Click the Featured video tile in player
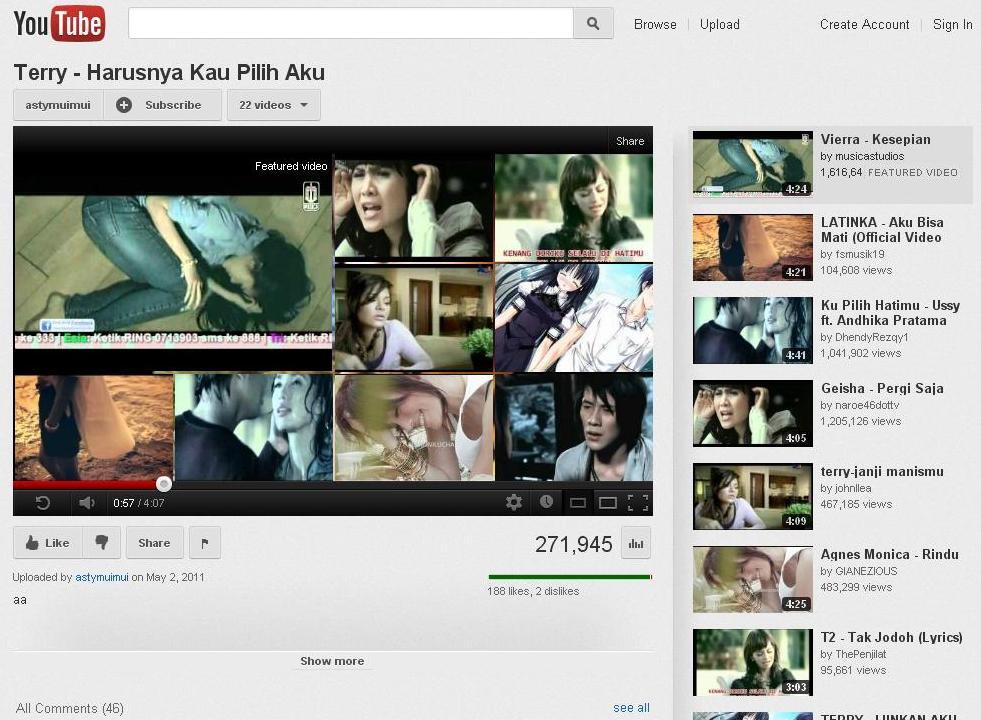This screenshot has height=720, width=981. pyautogui.click(x=173, y=263)
